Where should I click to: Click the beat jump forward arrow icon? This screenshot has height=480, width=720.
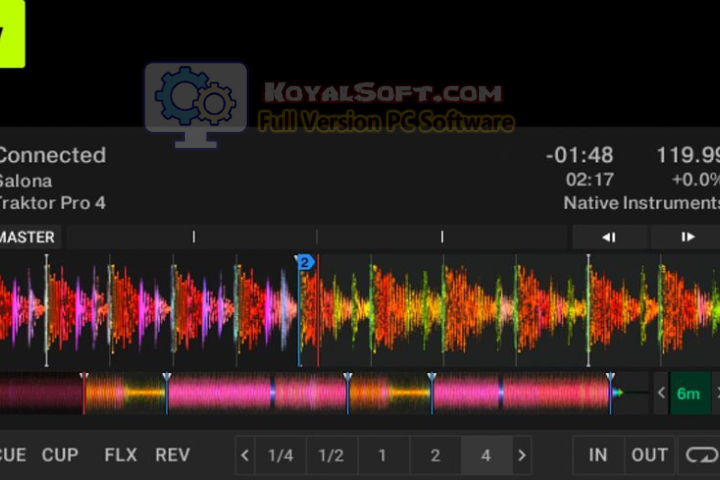687,237
